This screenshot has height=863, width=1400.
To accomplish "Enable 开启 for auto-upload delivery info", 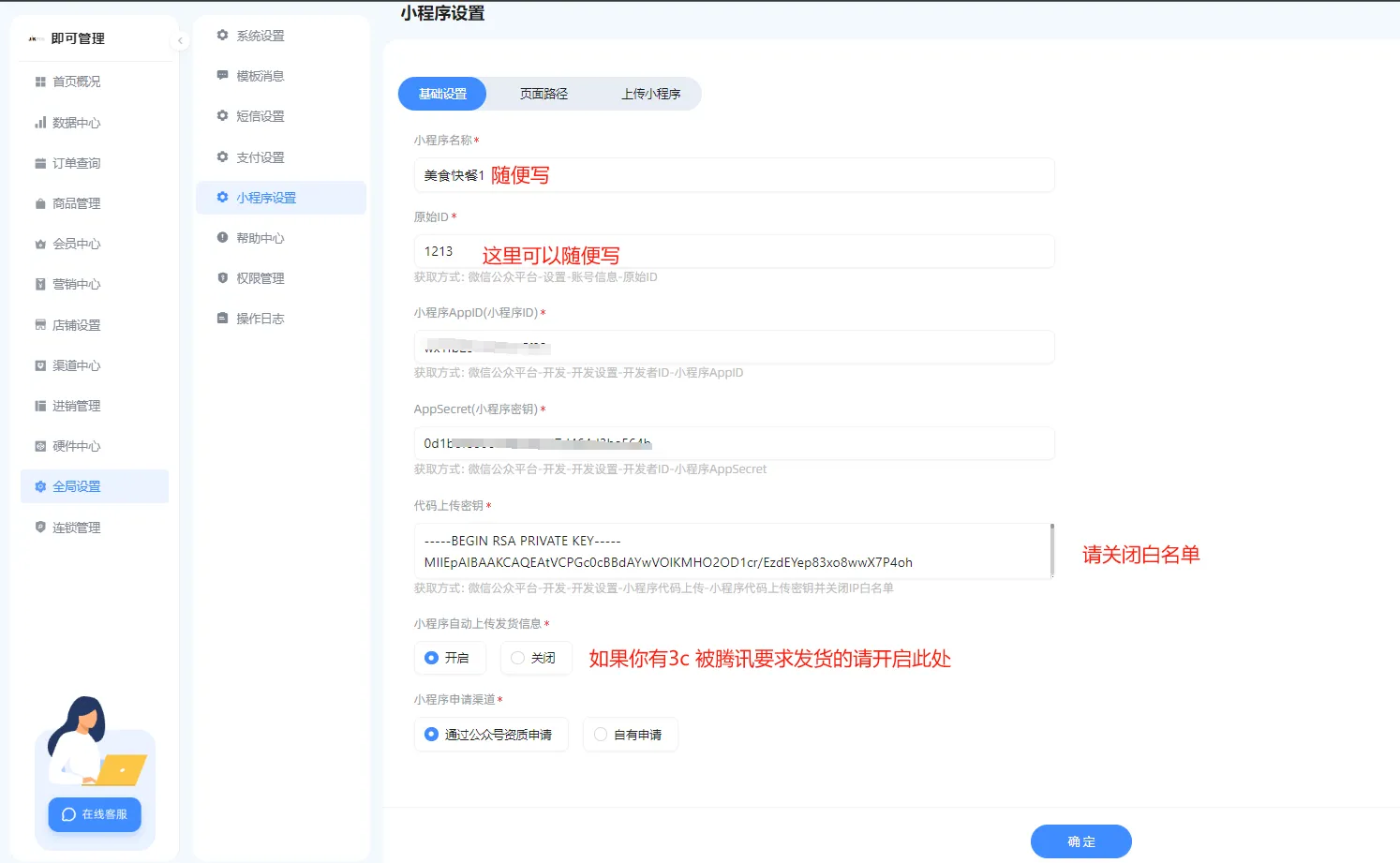I will point(450,658).
